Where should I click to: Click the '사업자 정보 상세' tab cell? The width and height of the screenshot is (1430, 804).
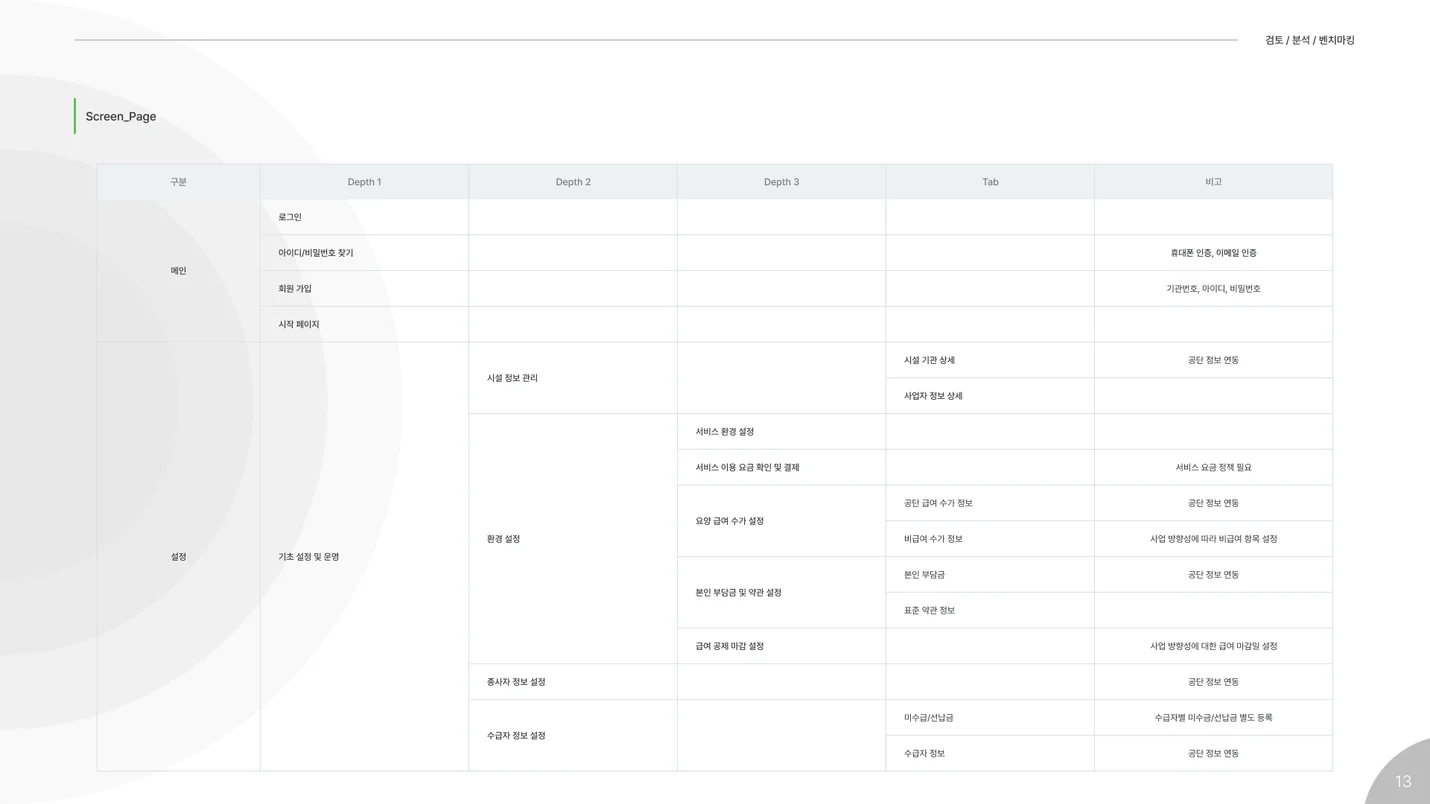pyautogui.click(x=990, y=396)
